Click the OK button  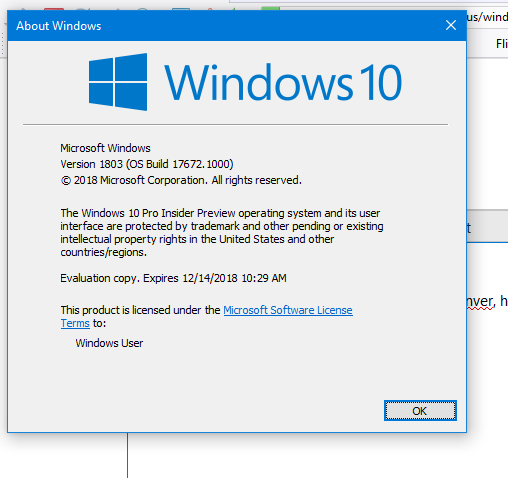(x=420, y=411)
